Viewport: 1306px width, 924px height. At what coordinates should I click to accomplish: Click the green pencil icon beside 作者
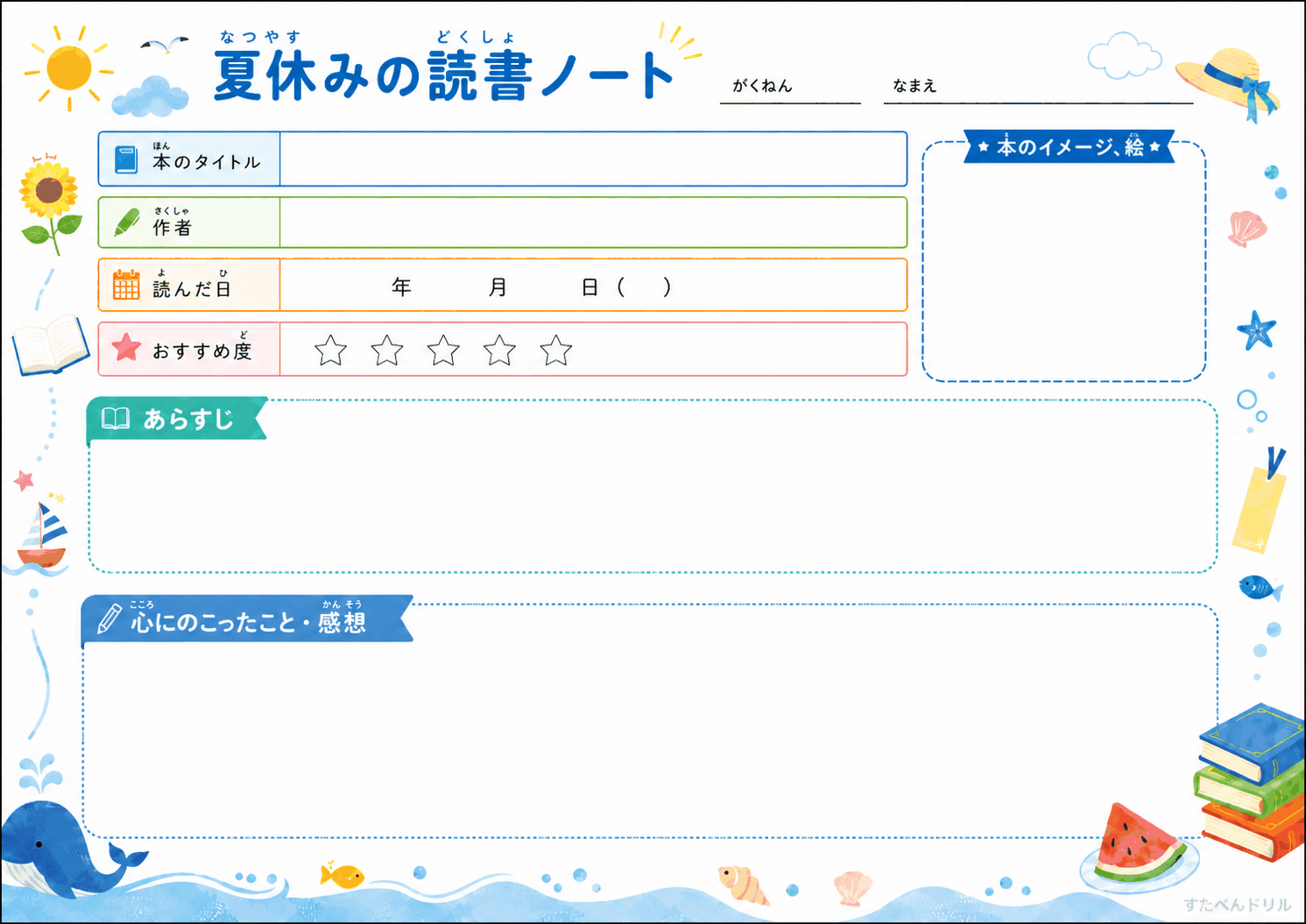(127, 223)
